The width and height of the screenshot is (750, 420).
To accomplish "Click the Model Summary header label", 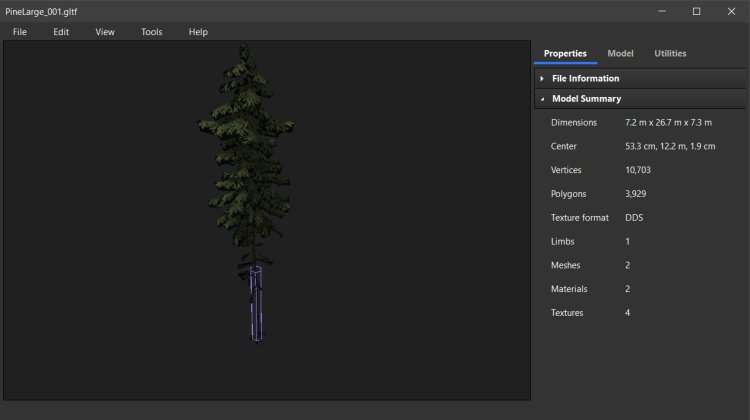I will point(586,99).
